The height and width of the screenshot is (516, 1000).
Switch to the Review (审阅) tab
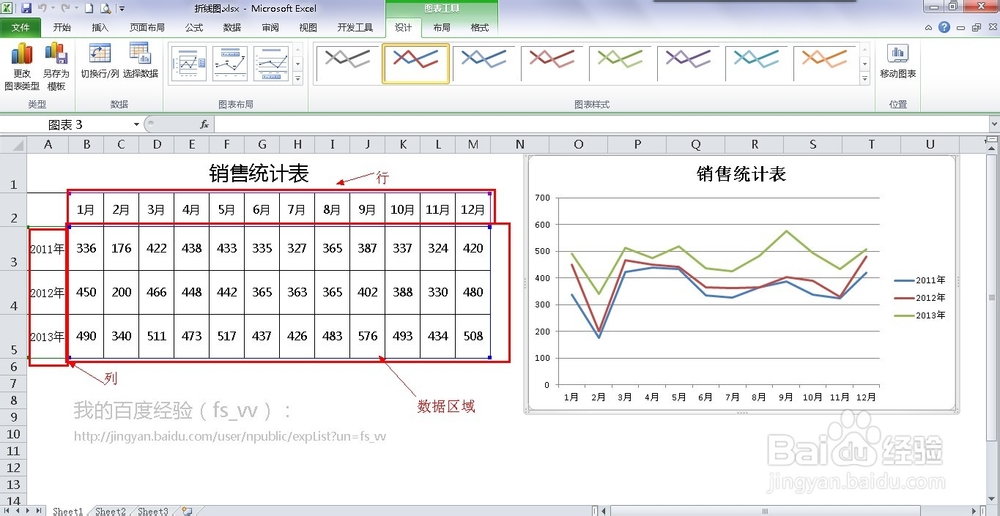270,27
